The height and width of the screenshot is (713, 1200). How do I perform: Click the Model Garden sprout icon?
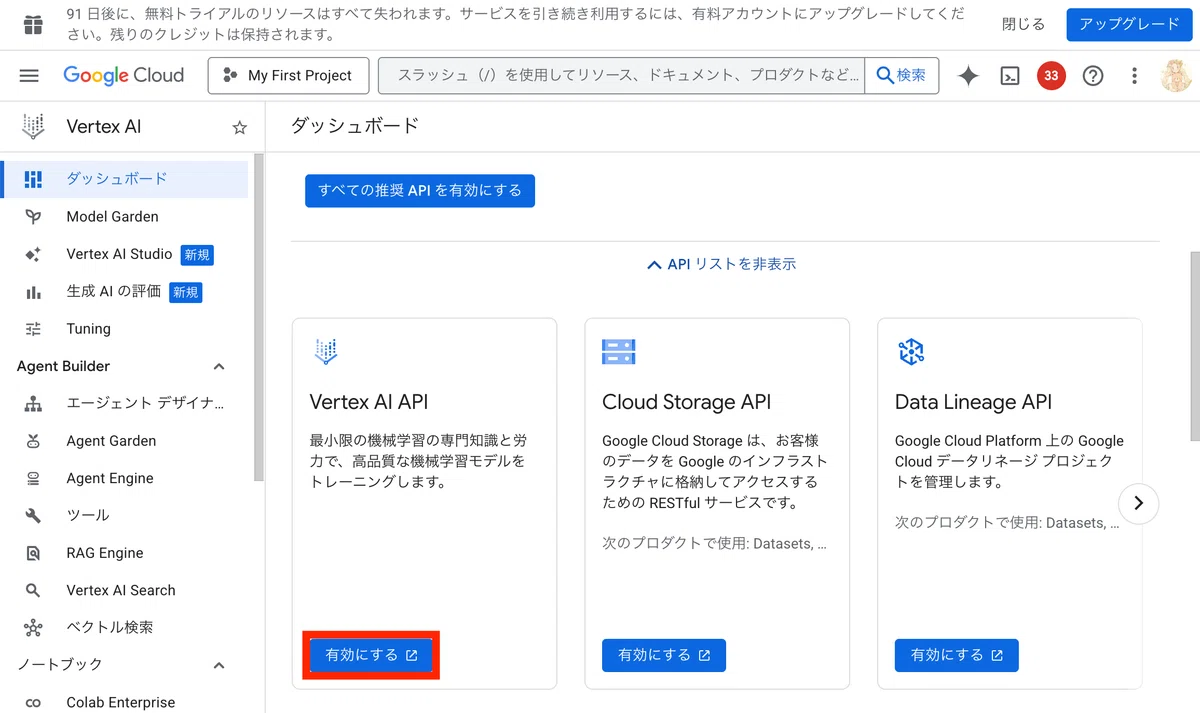tap(33, 216)
